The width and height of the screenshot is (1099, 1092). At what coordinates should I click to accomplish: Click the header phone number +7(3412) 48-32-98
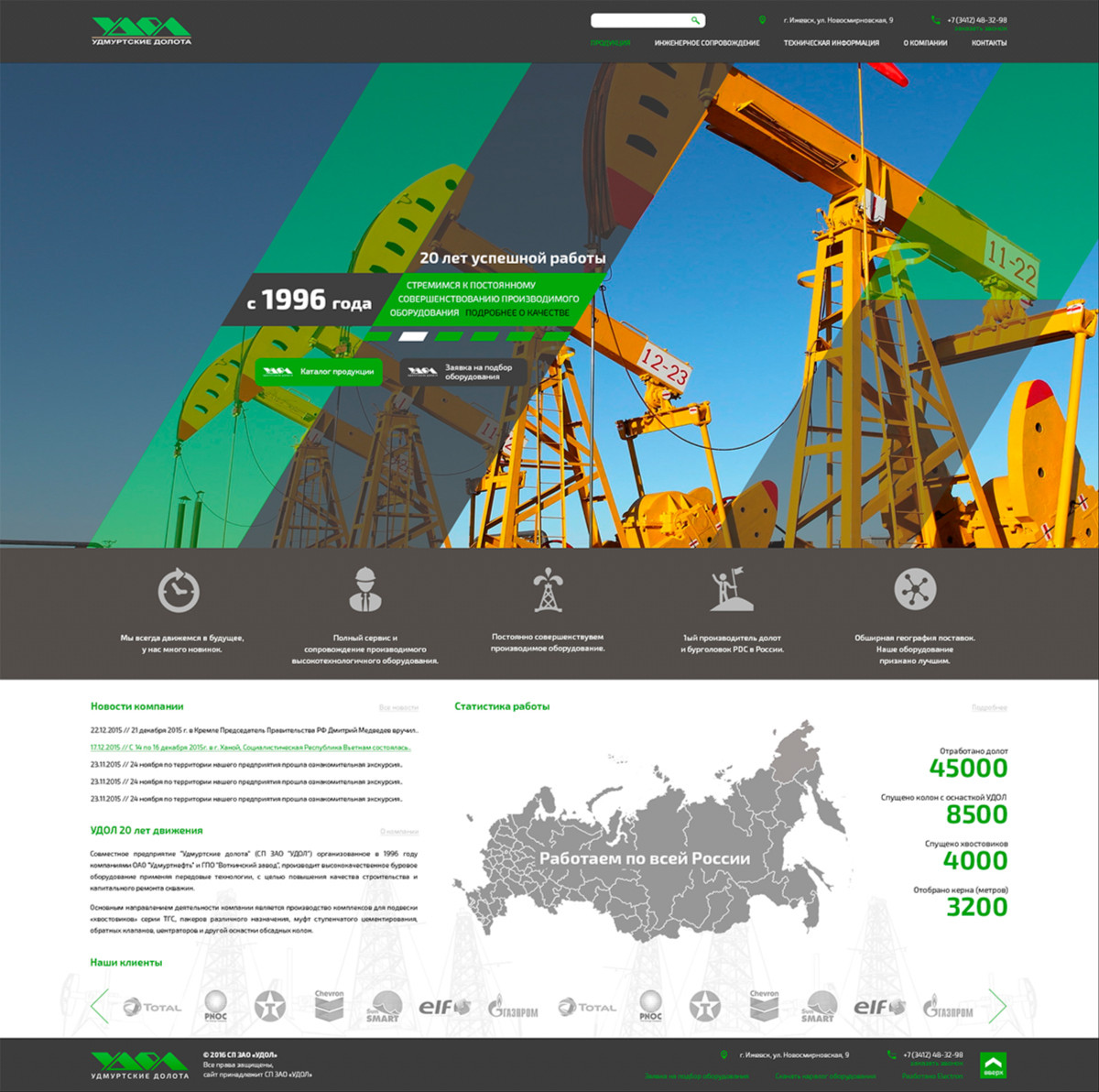[976, 20]
